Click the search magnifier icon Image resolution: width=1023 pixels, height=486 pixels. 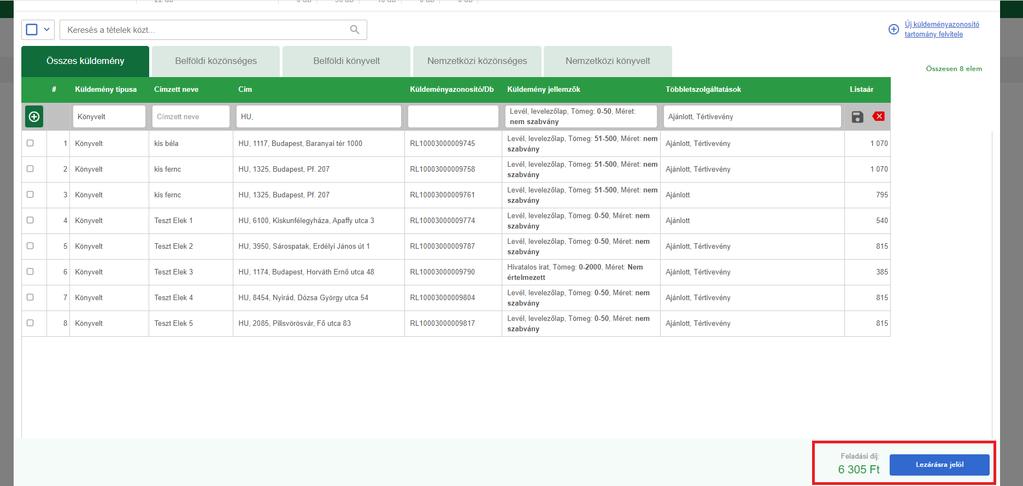pos(354,29)
